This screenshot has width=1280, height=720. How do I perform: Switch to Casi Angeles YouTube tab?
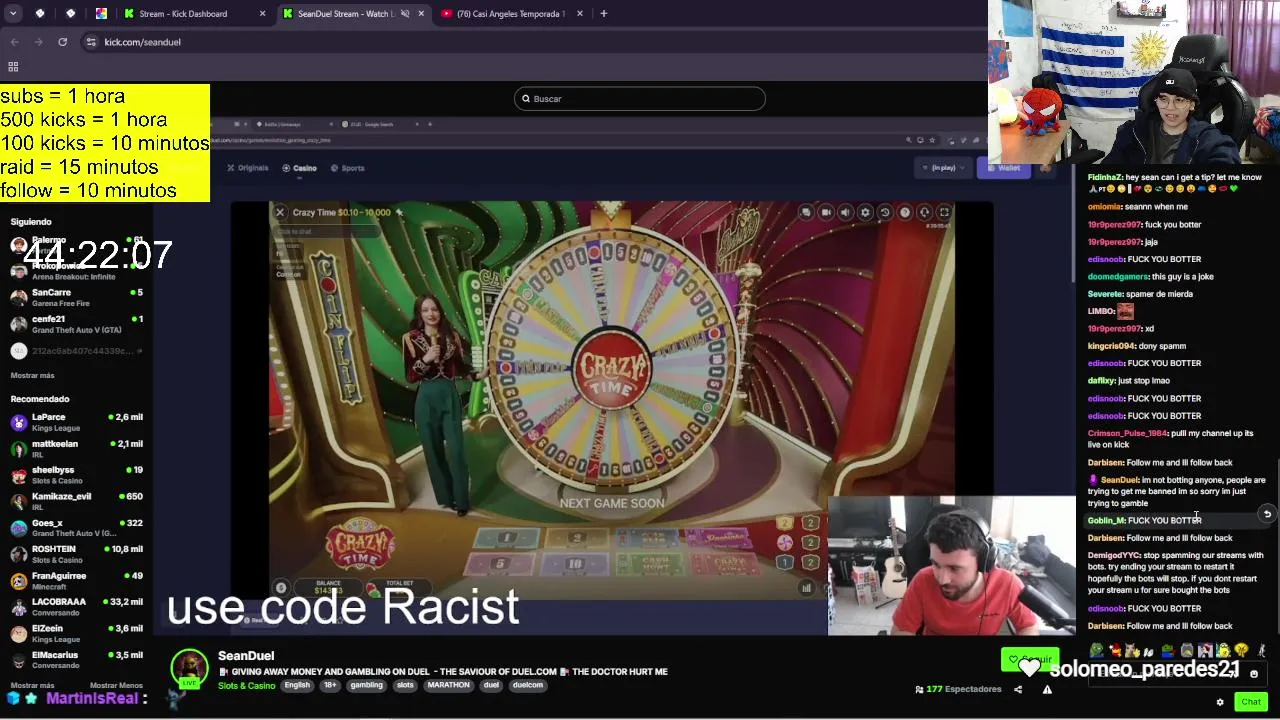512,14
